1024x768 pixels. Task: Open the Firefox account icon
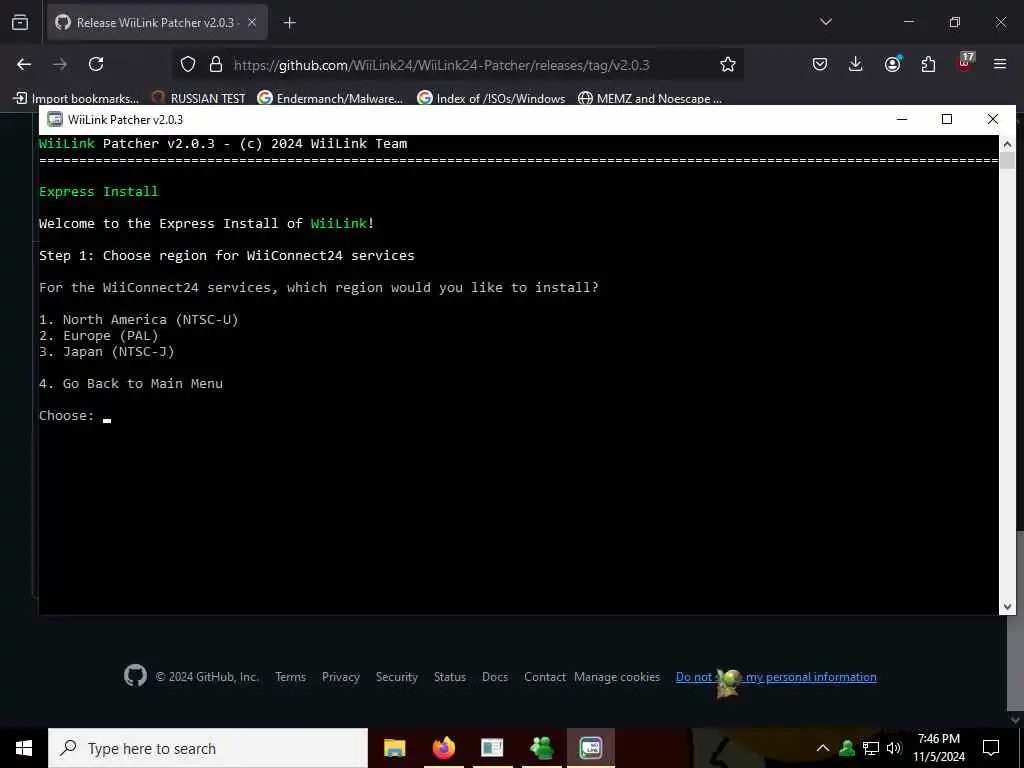tap(892, 64)
